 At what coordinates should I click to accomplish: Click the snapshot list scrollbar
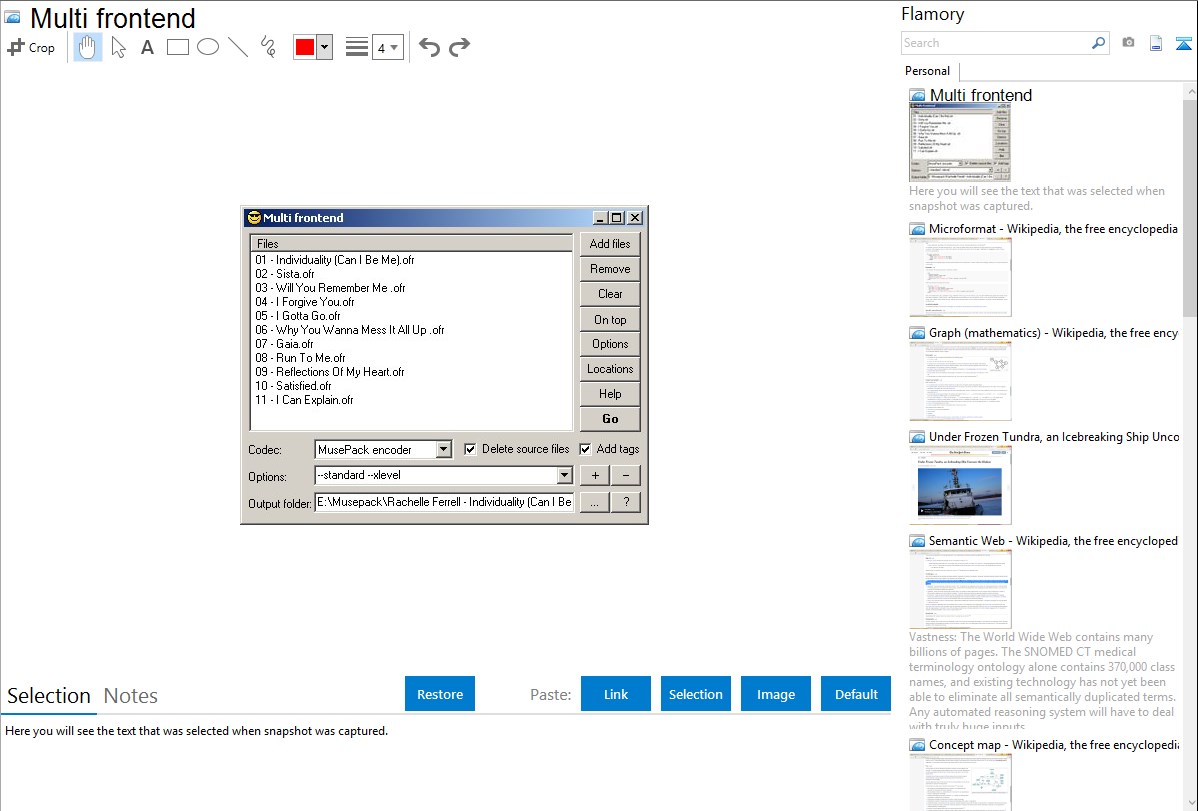pyautogui.click(x=1190, y=206)
